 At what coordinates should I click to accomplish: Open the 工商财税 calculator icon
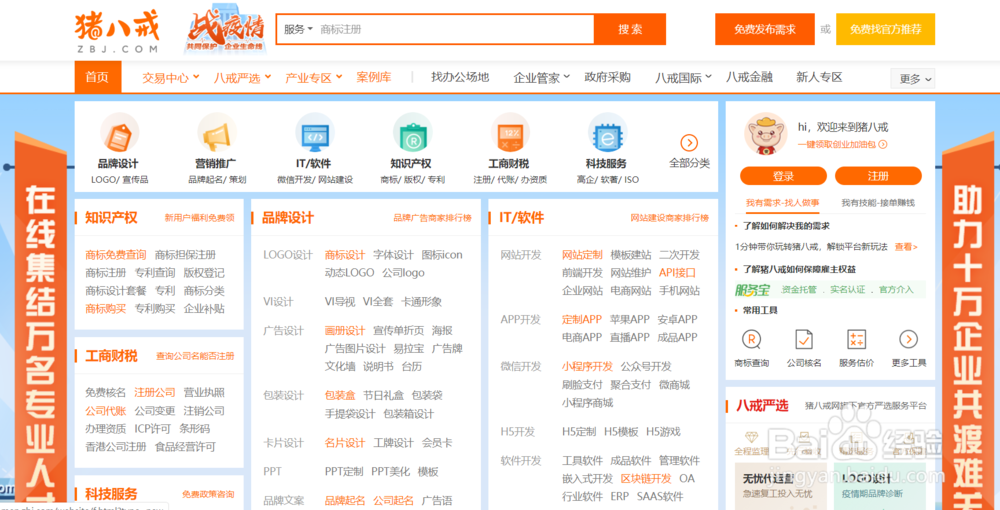point(510,134)
